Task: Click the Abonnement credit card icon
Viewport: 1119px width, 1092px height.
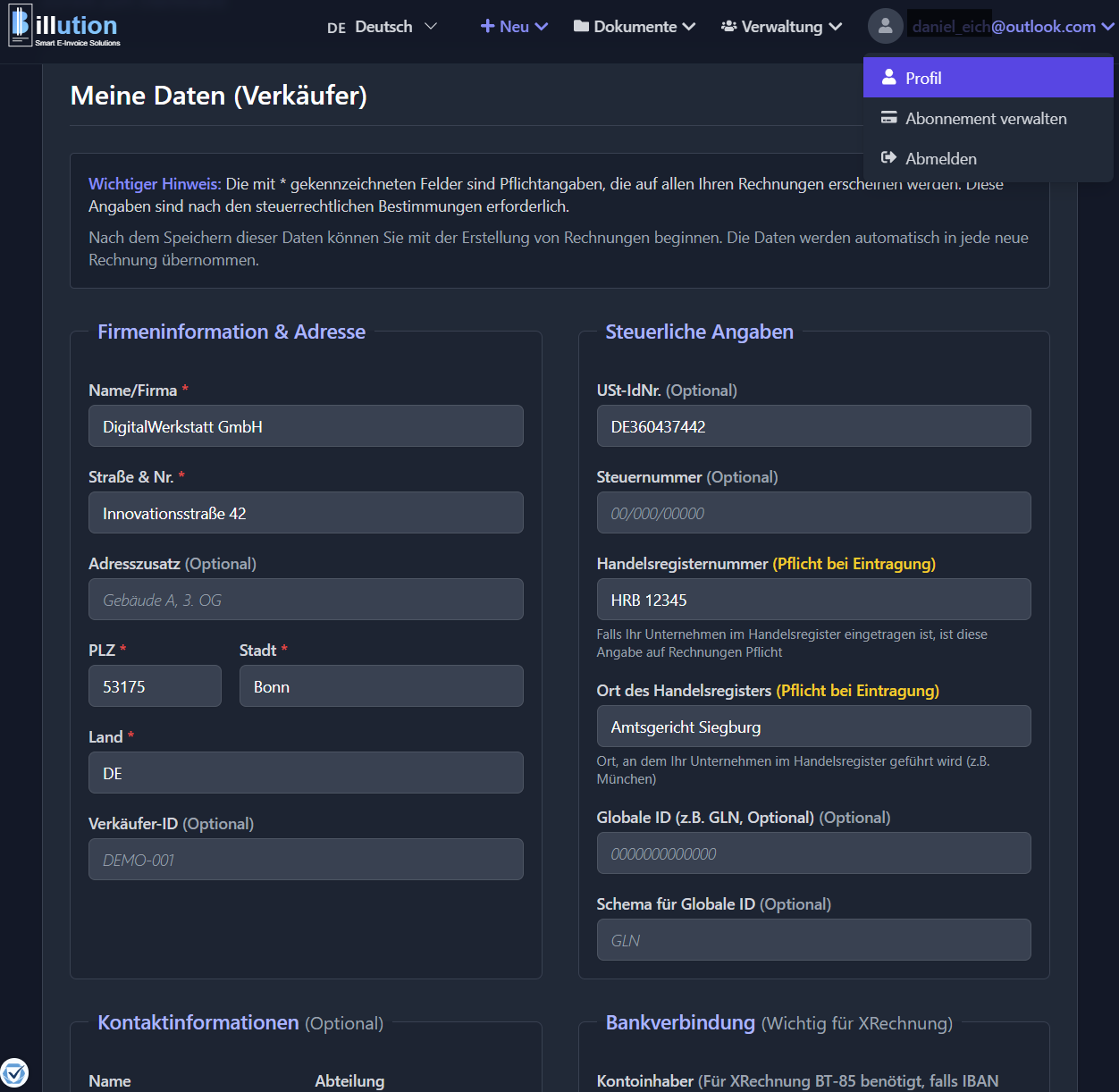Action: click(888, 118)
